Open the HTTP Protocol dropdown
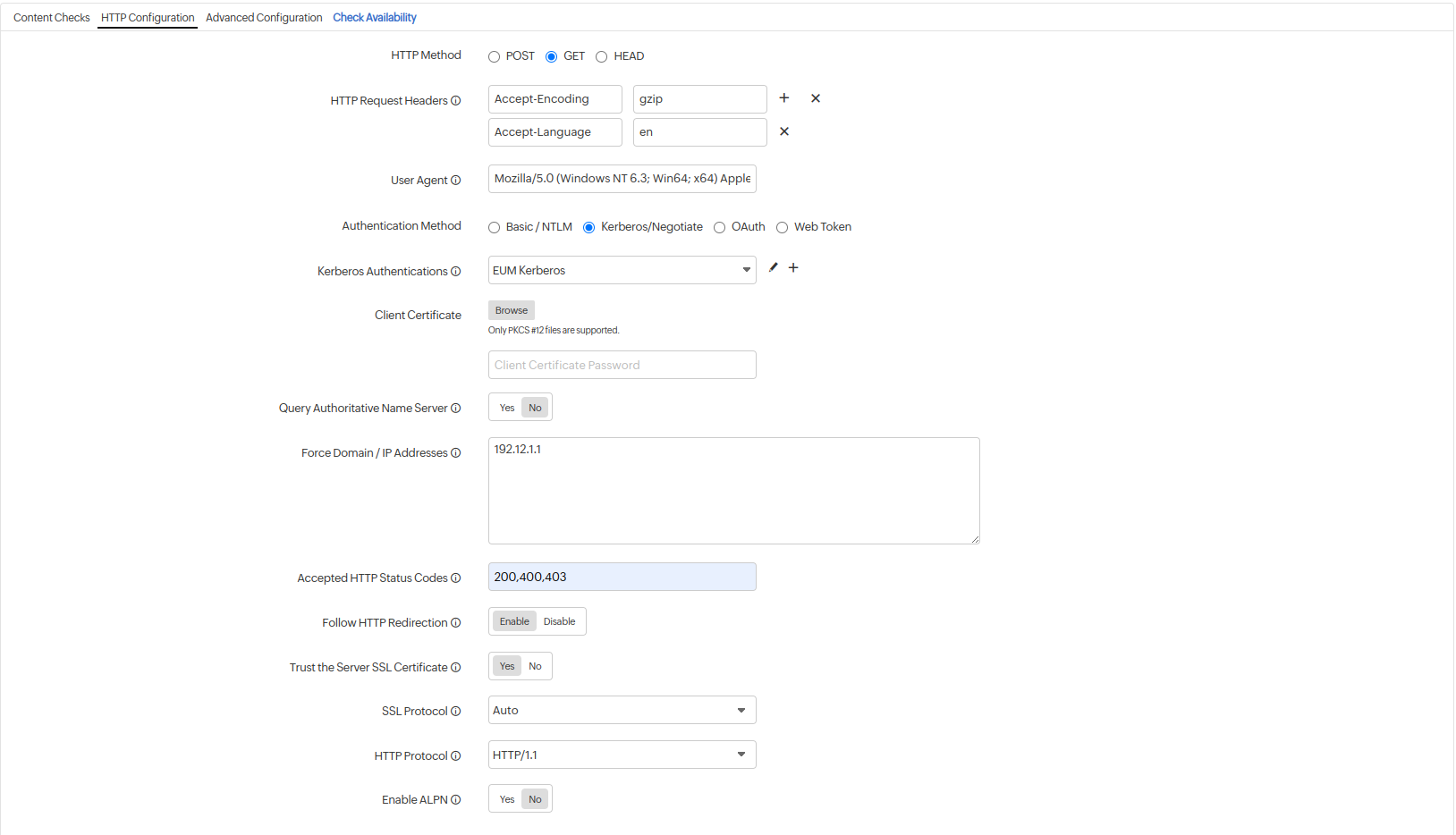 (x=741, y=754)
